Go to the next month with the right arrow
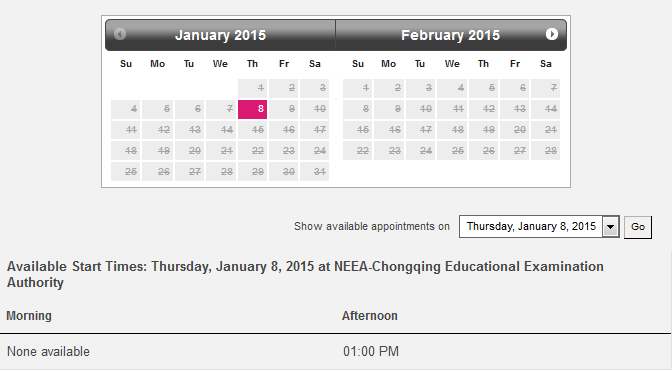Image resolution: width=672 pixels, height=371 pixels. [x=552, y=34]
